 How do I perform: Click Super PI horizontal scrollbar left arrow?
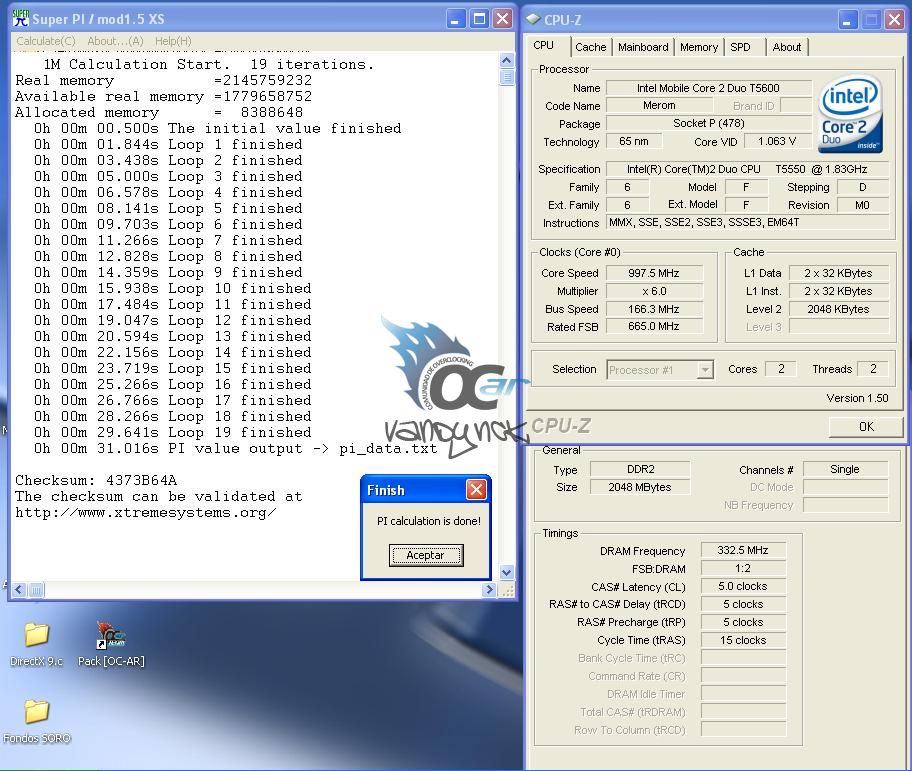pyautogui.click(x=19, y=590)
